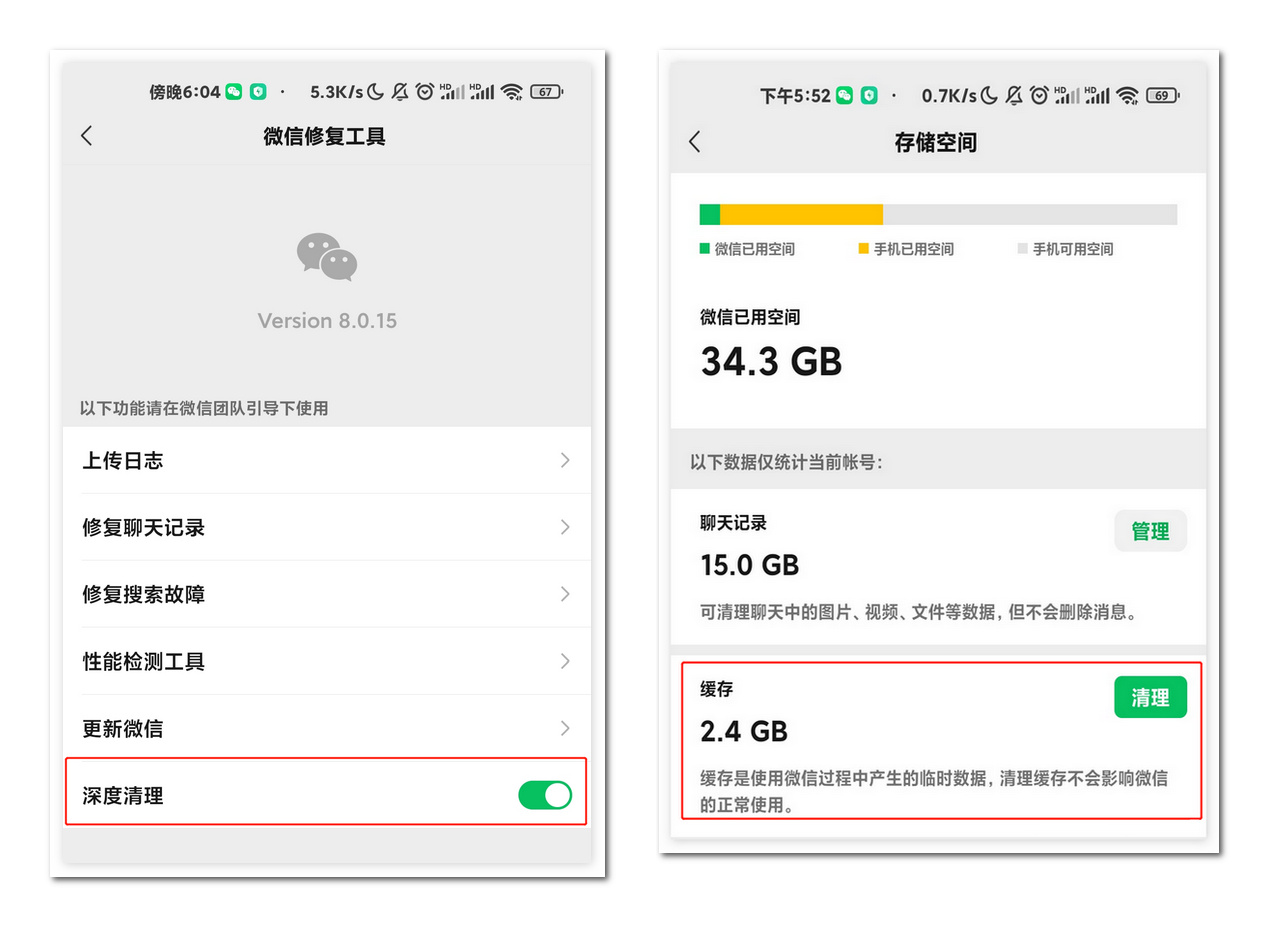Image resolution: width=1270 pixels, height=928 pixels.
Task: Open 上传日志 via its chevron
Action: tap(565, 460)
